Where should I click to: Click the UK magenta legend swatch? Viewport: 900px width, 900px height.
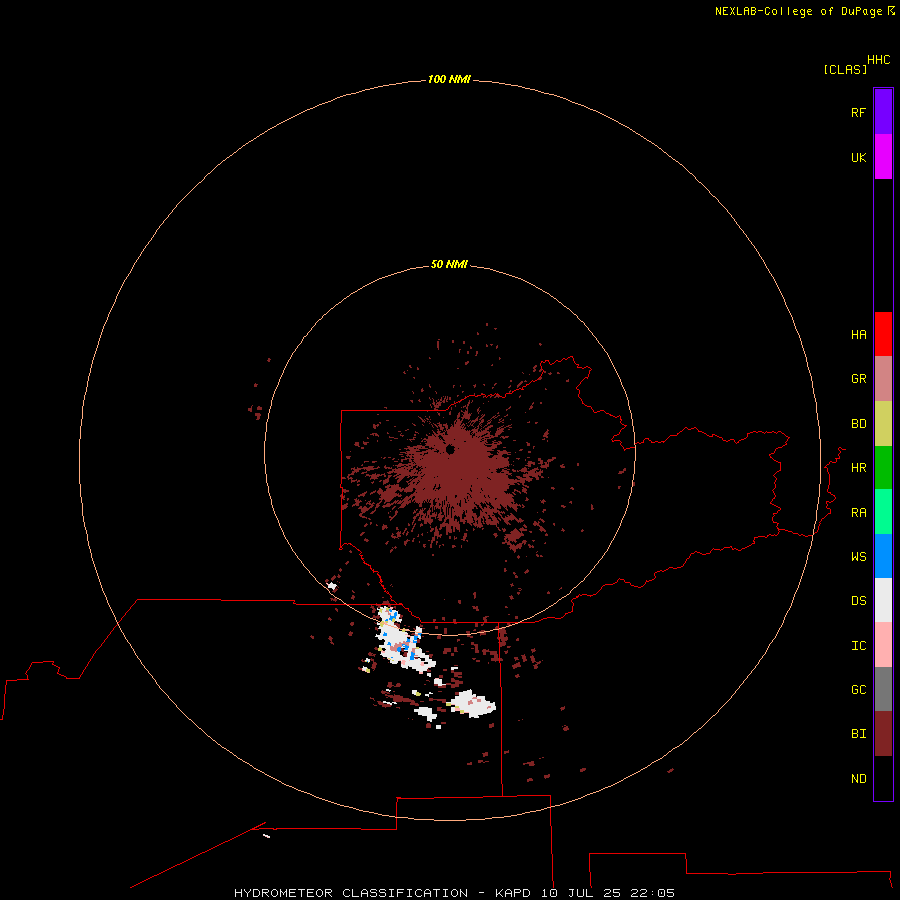883,157
